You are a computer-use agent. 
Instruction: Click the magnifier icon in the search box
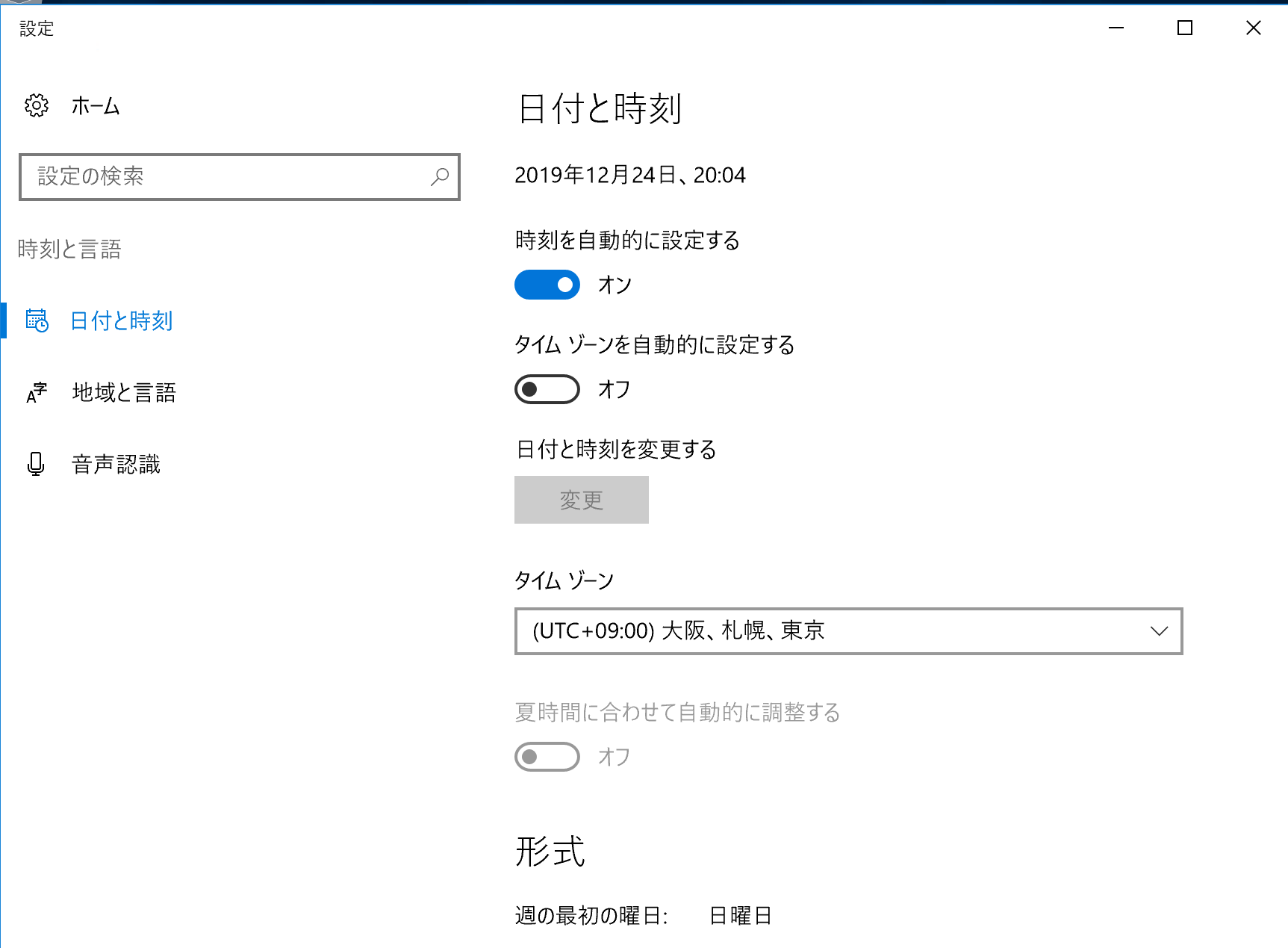point(440,177)
